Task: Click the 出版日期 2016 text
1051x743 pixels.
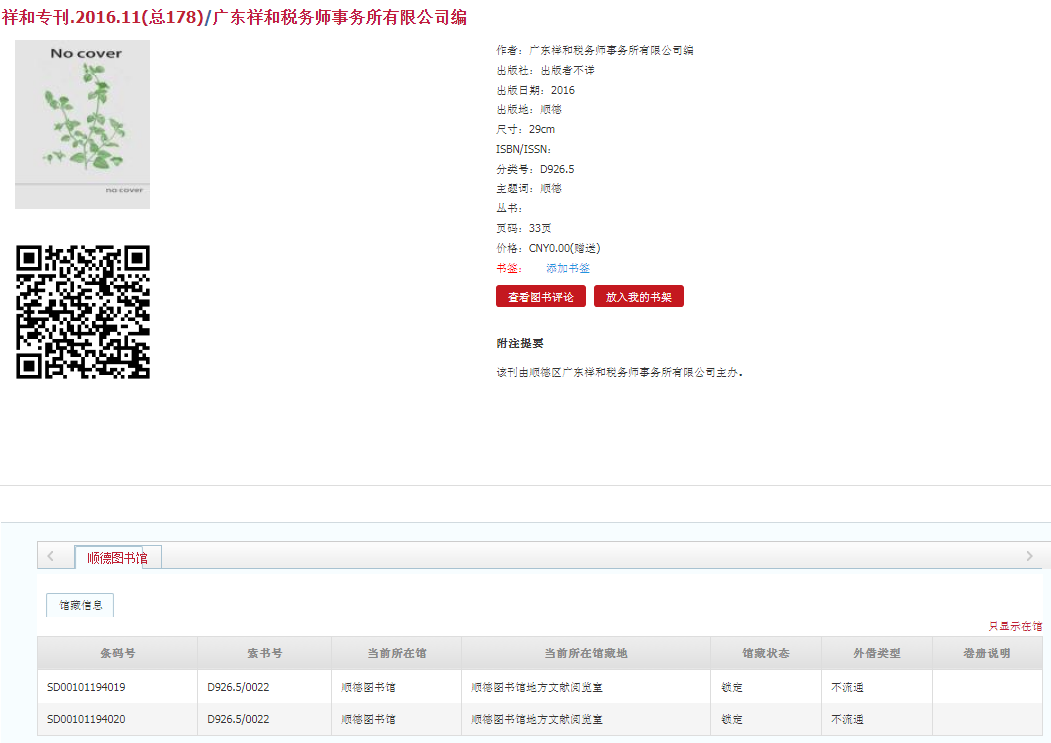Action: [535, 90]
